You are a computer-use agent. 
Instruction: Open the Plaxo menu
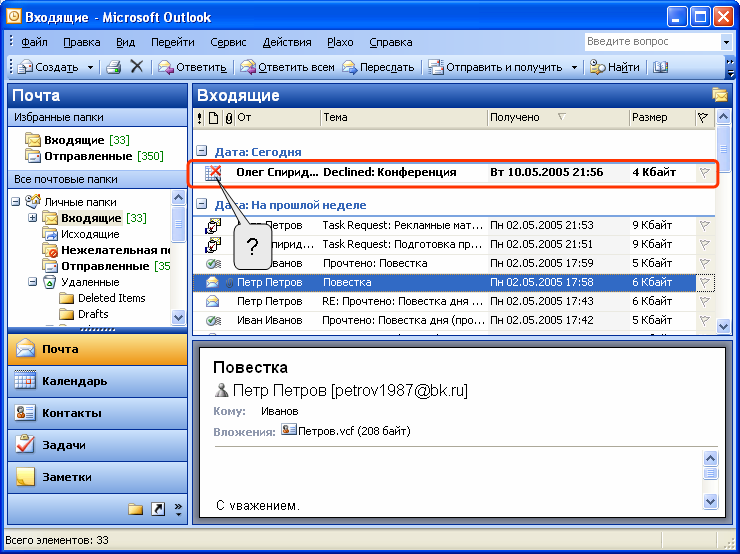(340, 42)
